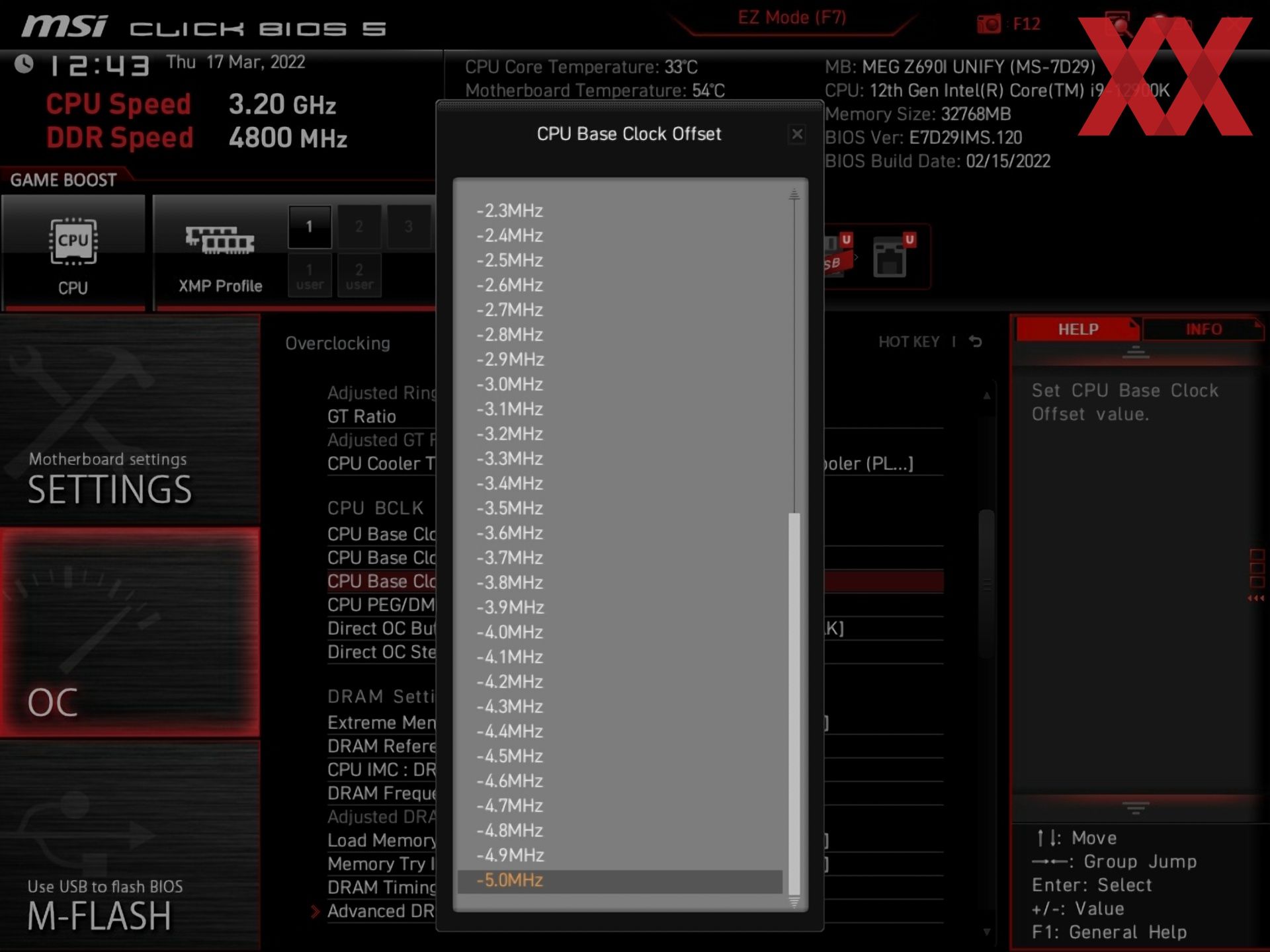The width and height of the screenshot is (1270, 952).
Task: Select -3.1MHz offset value
Action: (x=509, y=409)
